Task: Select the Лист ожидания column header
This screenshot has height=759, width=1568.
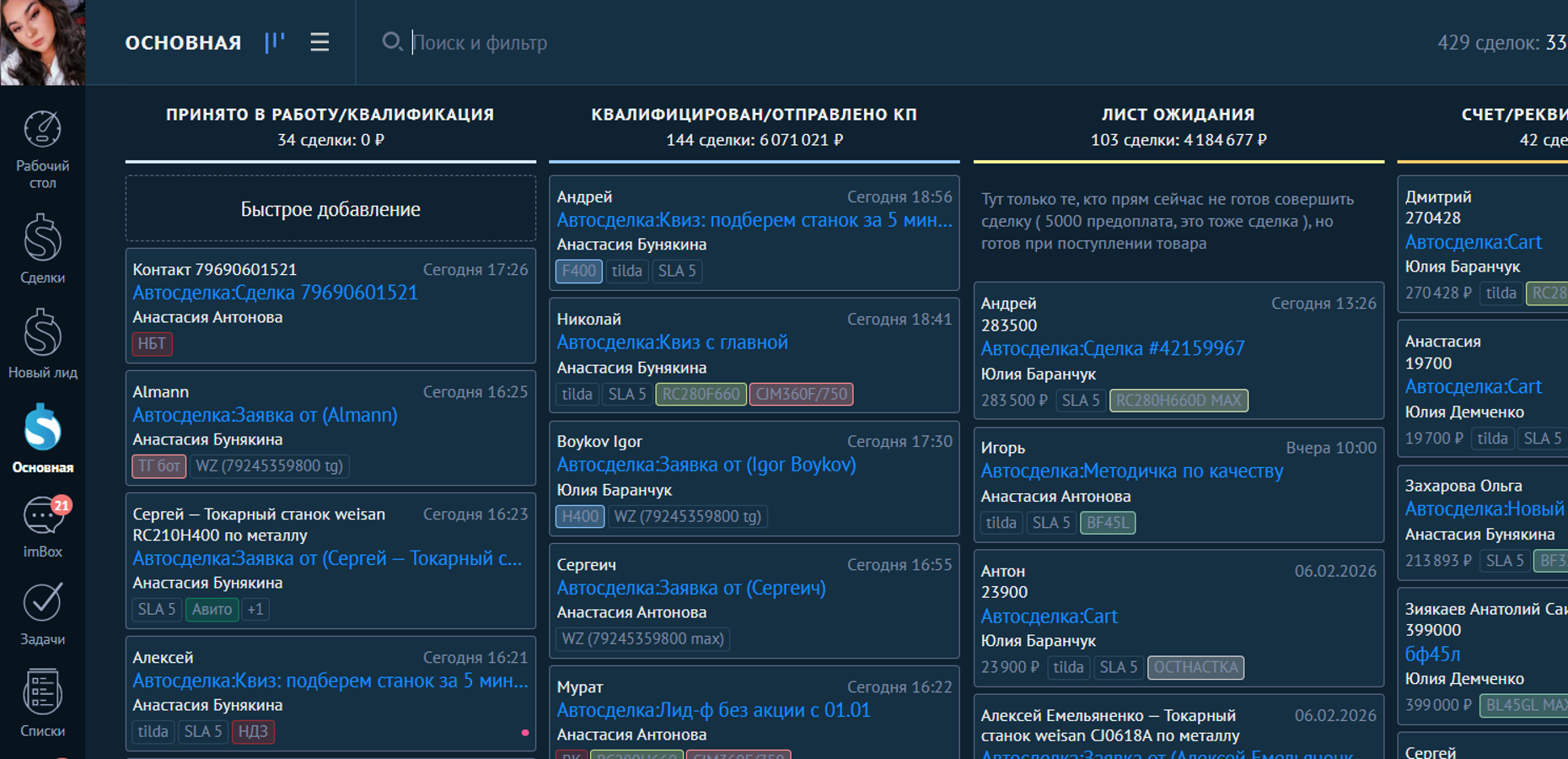Action: (x=1178, y=115)
